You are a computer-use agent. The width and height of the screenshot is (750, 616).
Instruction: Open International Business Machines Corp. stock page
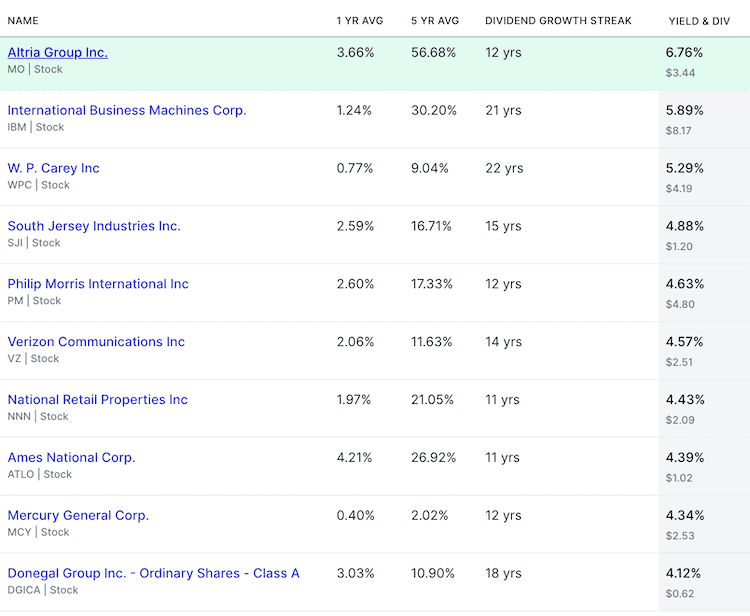point(126,110)
